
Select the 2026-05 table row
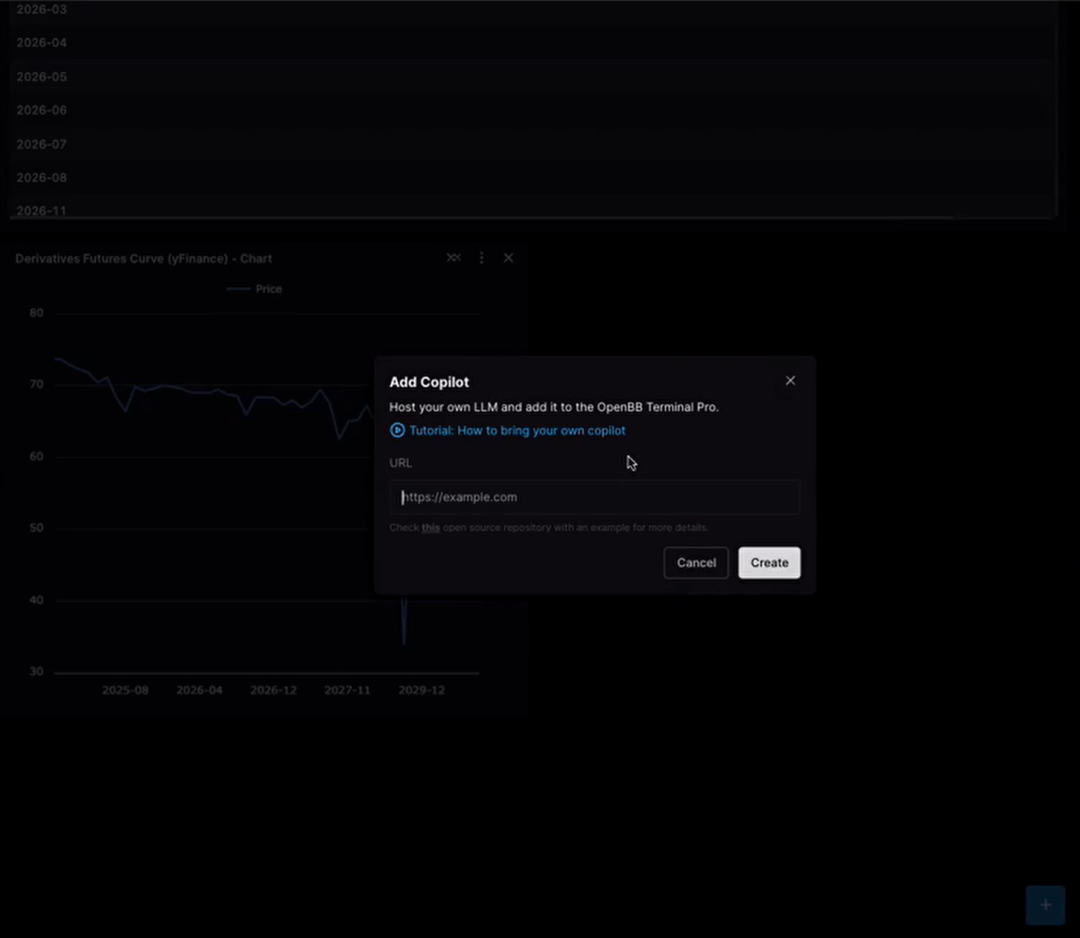pos(534,76)
